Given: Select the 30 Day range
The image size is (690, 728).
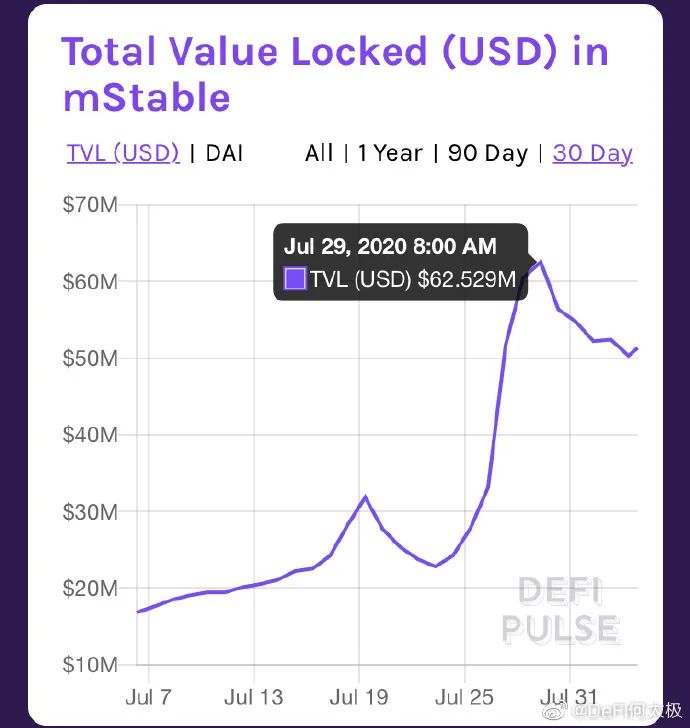Looking at the screenshot, I should 592,153.
